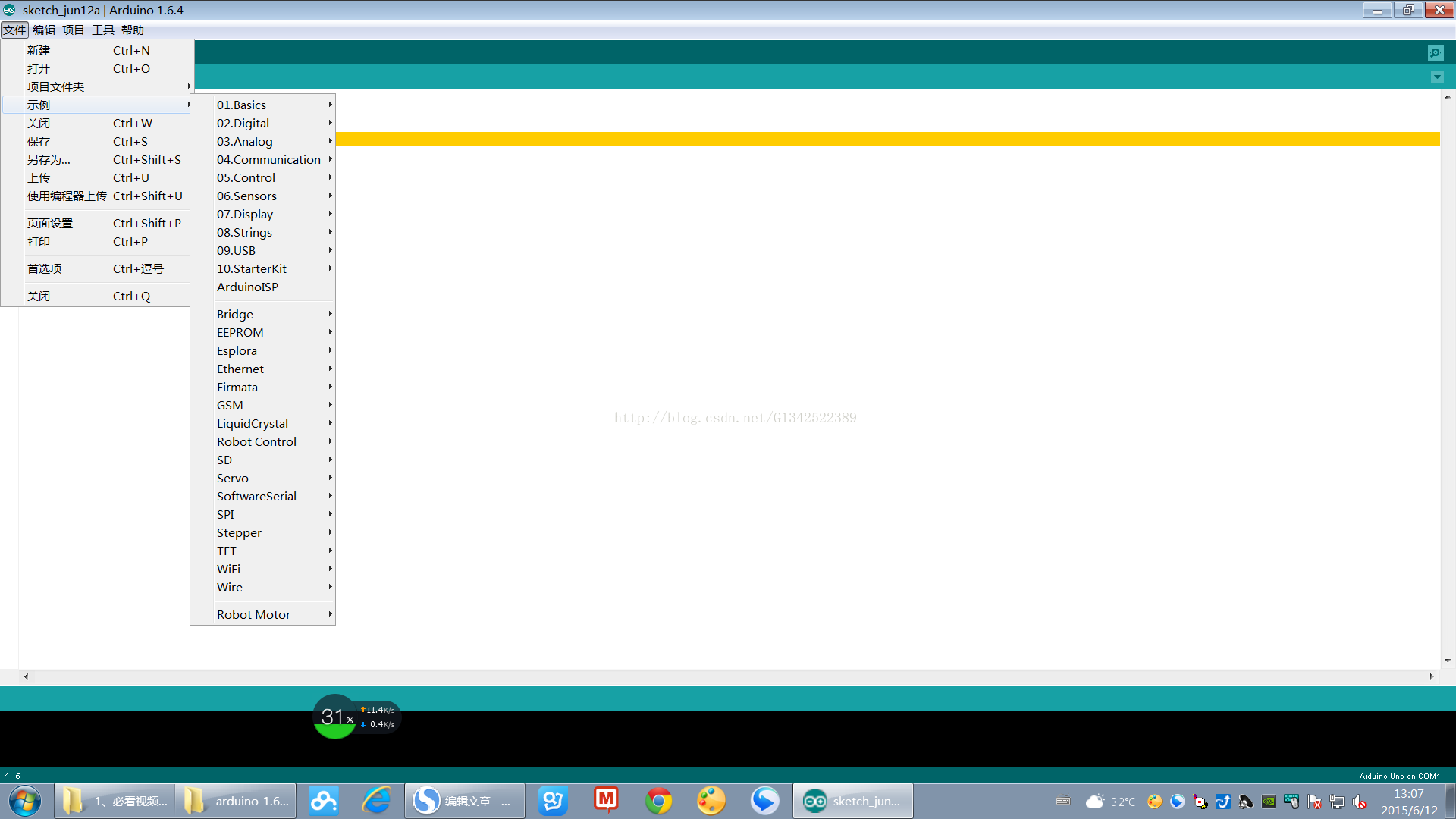
Task: Expand the SoftwareSerial examples
Action: tap(262, 496)
